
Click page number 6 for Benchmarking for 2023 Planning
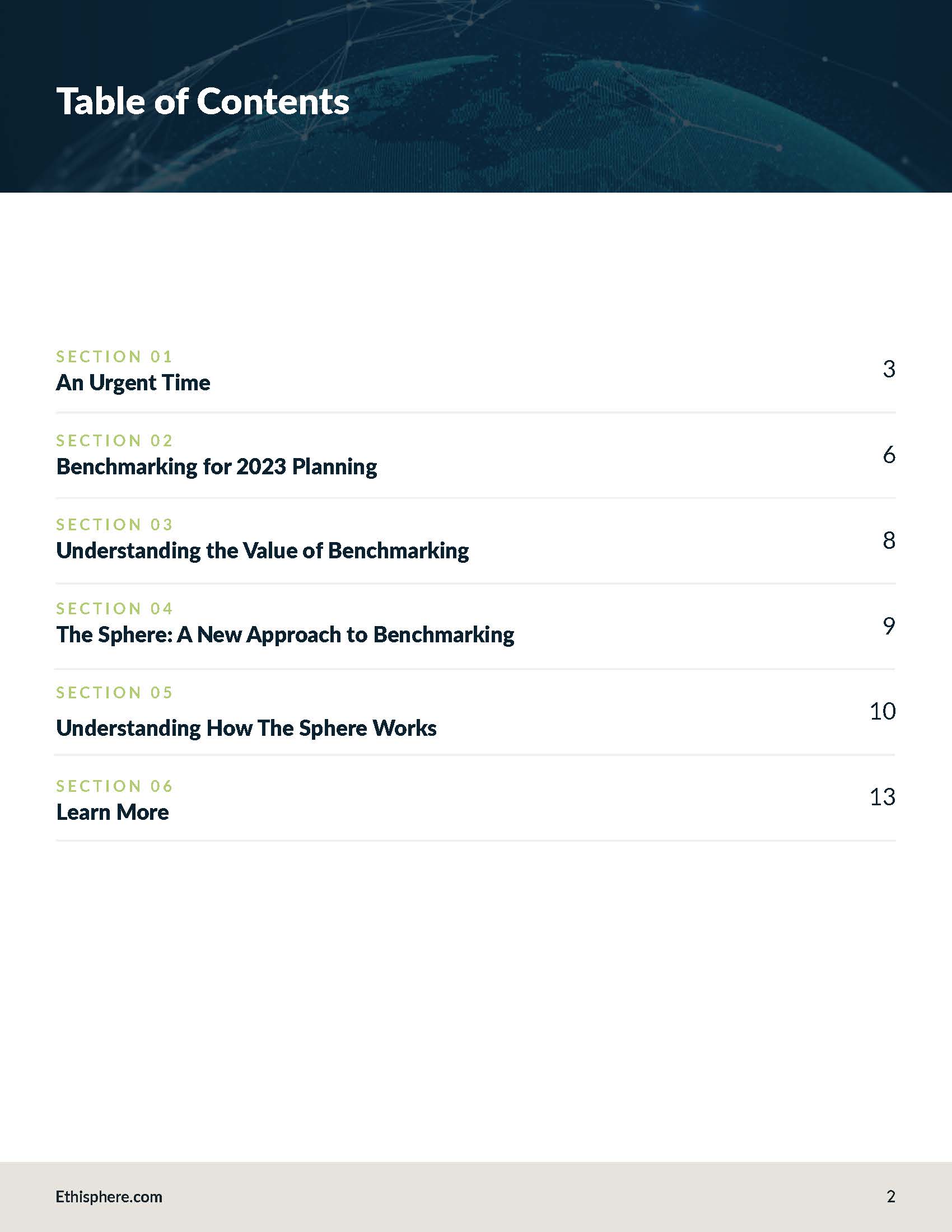pos(889,455)
